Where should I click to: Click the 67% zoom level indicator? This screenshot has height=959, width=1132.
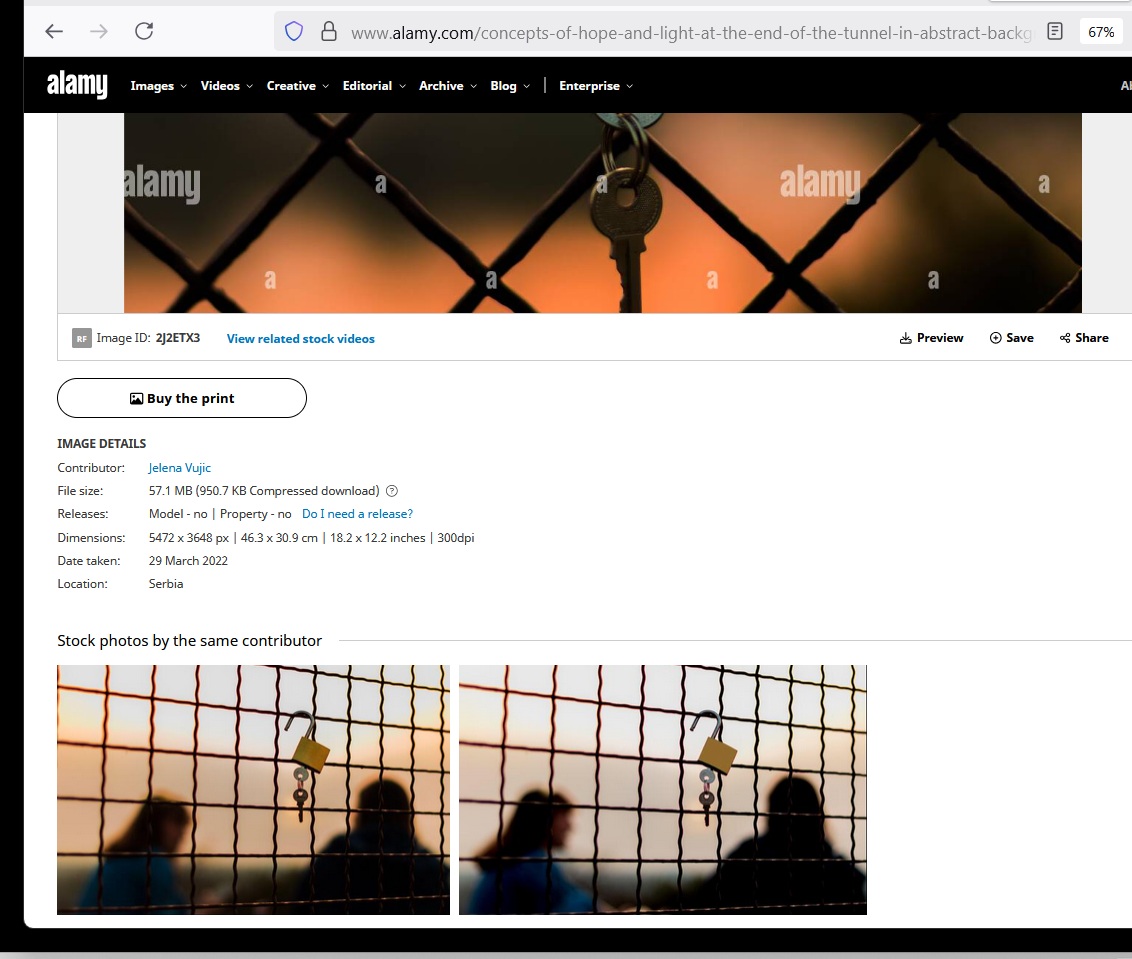point(1101,32)
